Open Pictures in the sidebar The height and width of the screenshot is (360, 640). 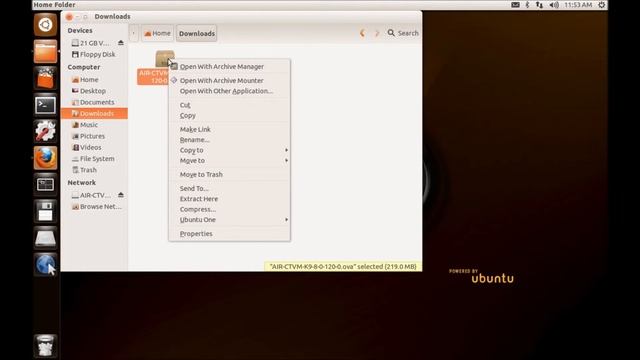tap(89, 136)
